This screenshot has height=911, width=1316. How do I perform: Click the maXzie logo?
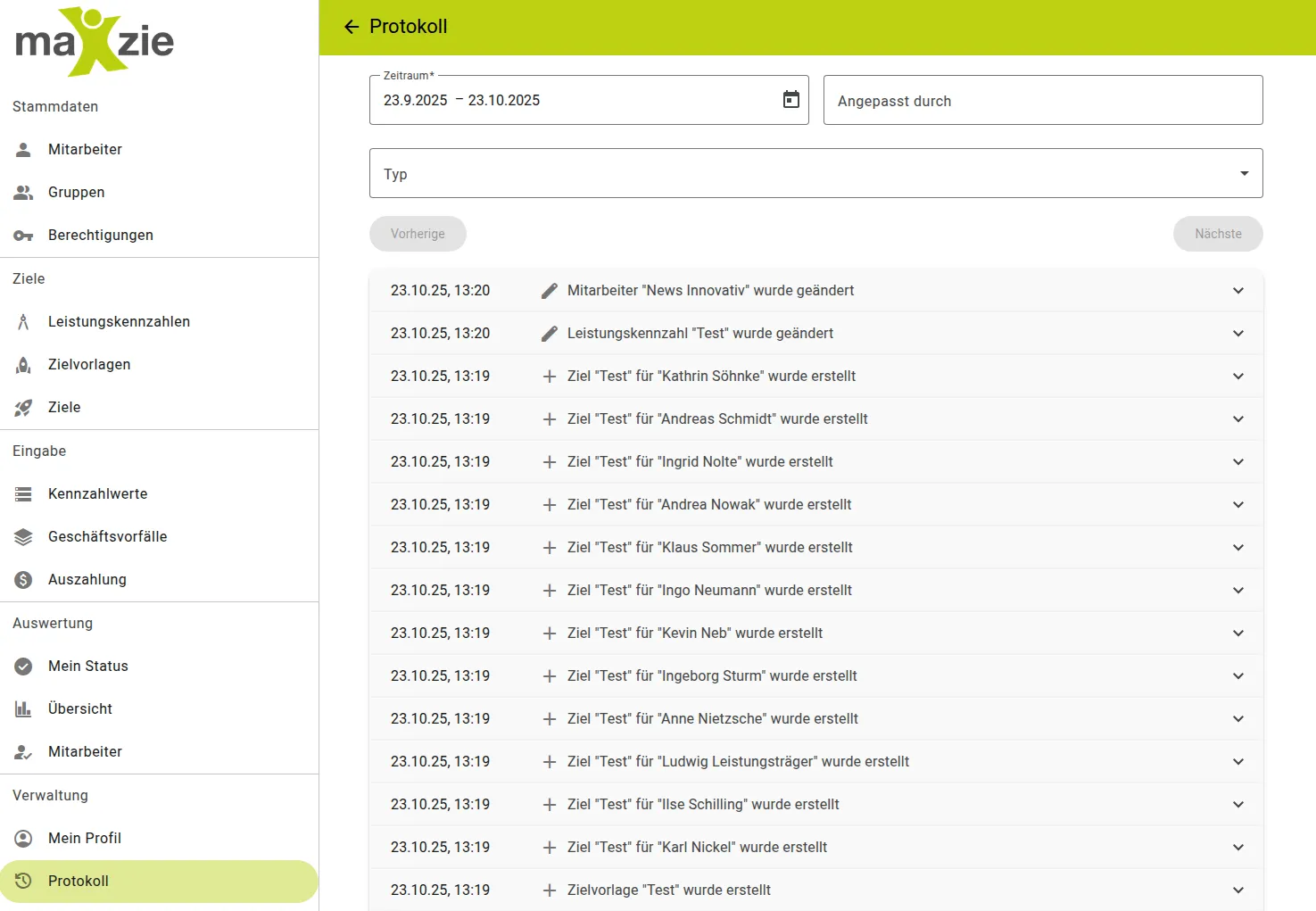(x=93, y=41)
